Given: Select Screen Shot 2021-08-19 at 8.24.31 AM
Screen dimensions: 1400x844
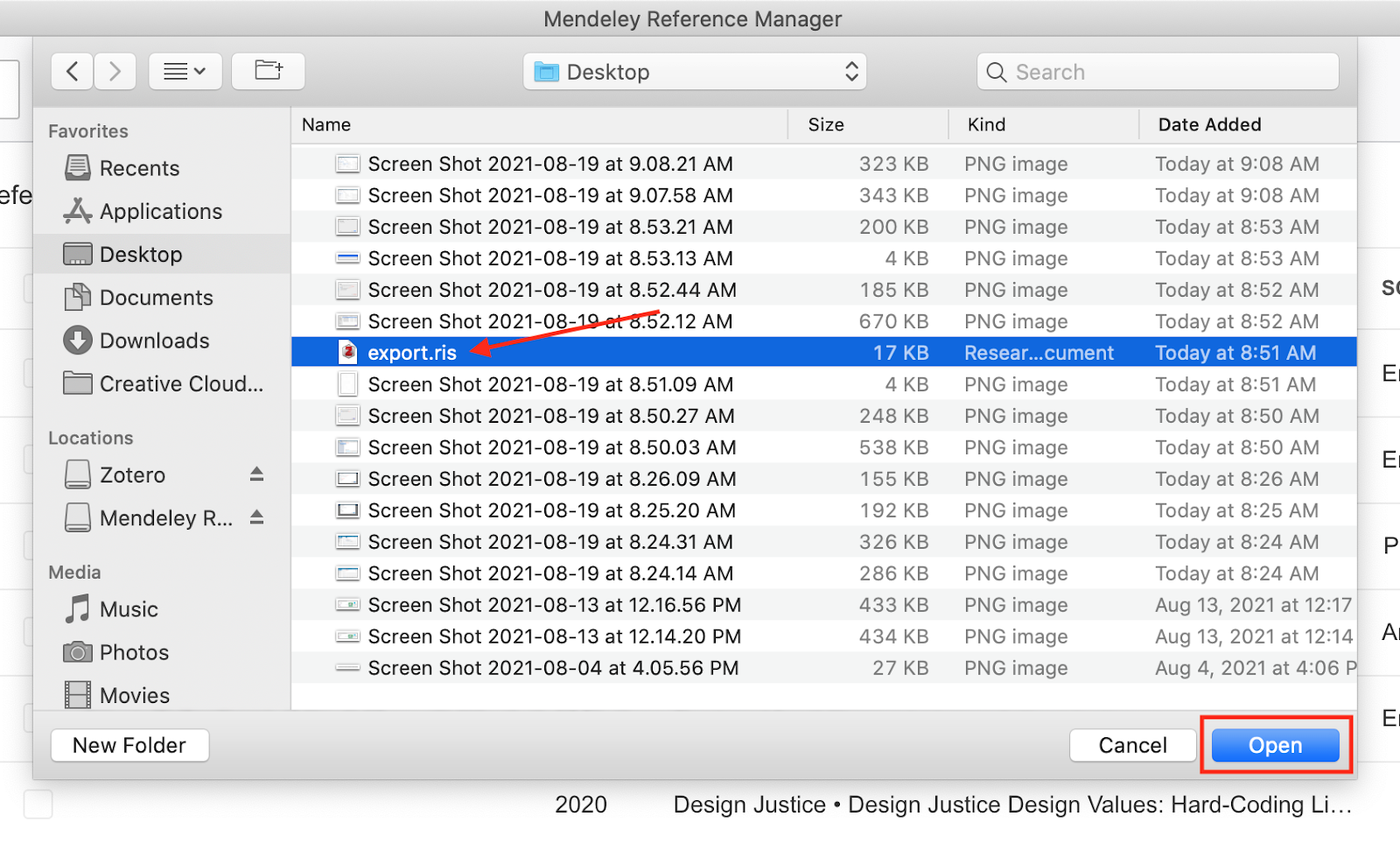Looking at the screenshot, I should pos(824,542).
